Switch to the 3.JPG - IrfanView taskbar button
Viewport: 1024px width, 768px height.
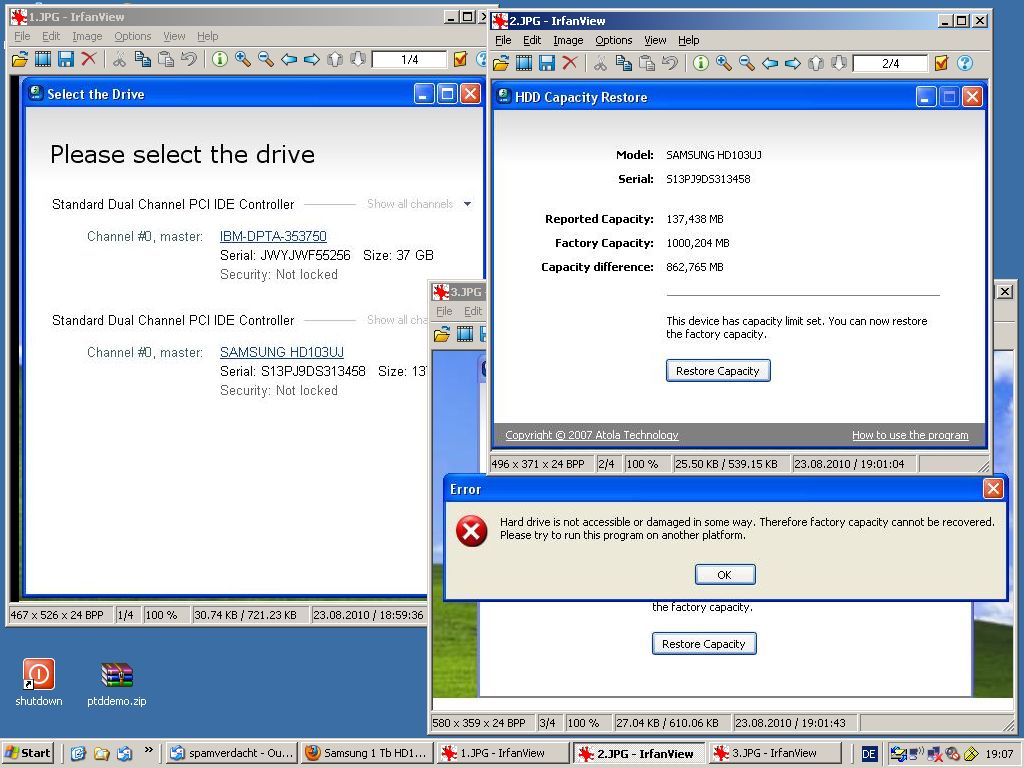click(774, 753)
